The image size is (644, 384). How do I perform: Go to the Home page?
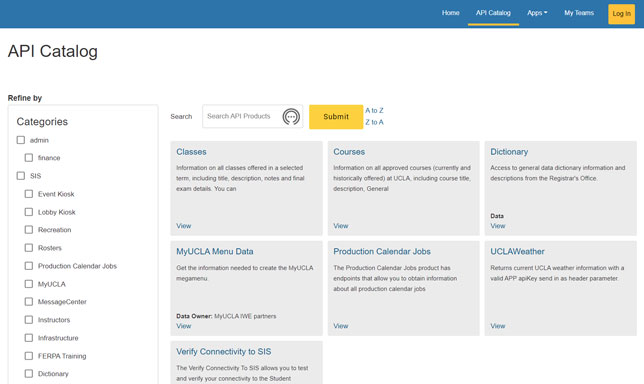(451, 13)
